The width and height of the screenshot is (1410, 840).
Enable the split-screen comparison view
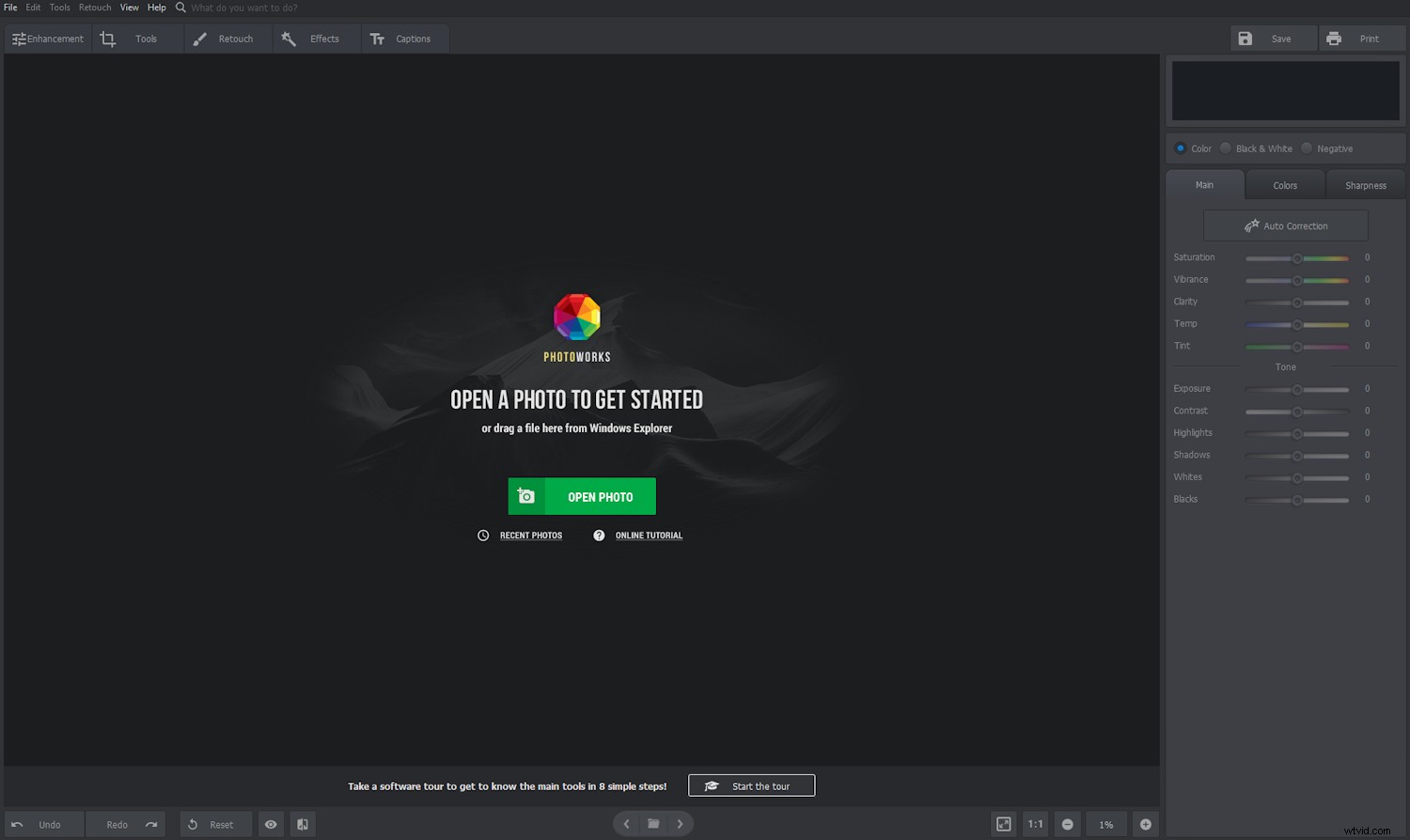click(x=302, y=823)
